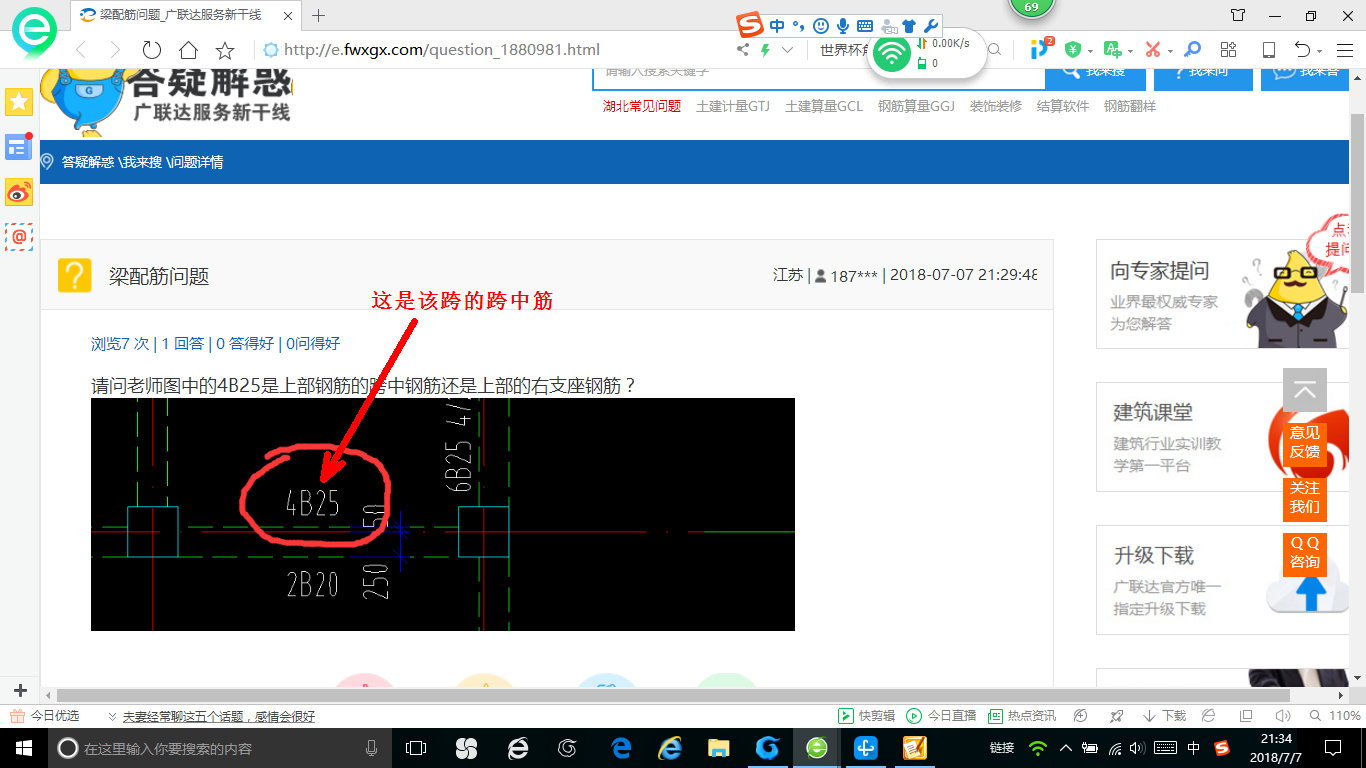Screen dimensions: 1366x768
Task: Bookmark this page with the star icon
Action: coord(225,50)
